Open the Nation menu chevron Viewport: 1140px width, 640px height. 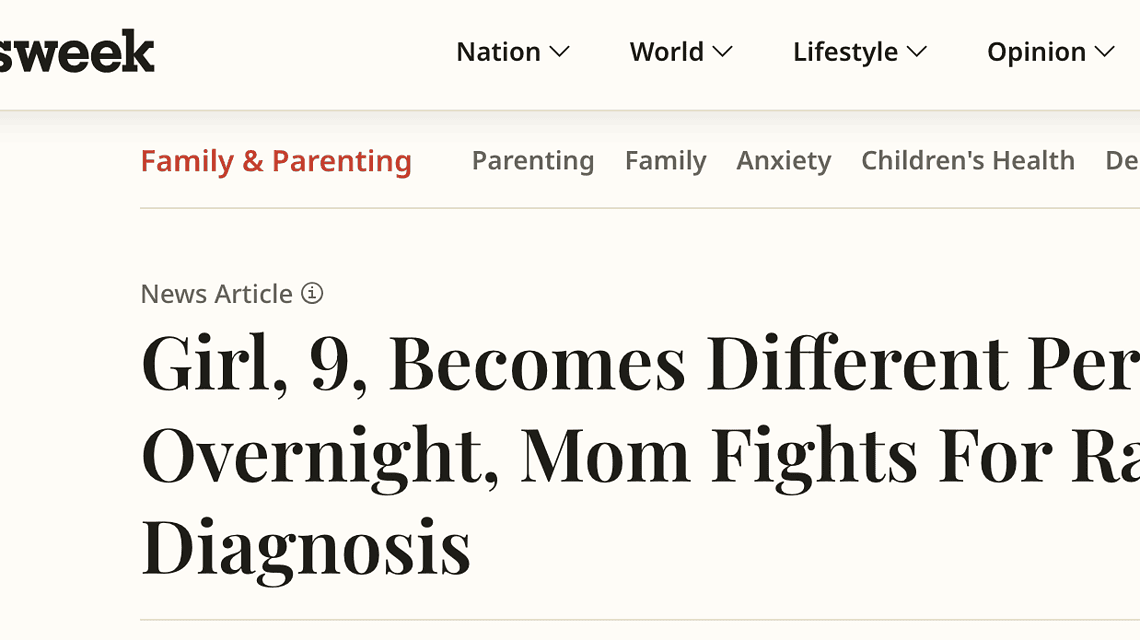(561, 52)
